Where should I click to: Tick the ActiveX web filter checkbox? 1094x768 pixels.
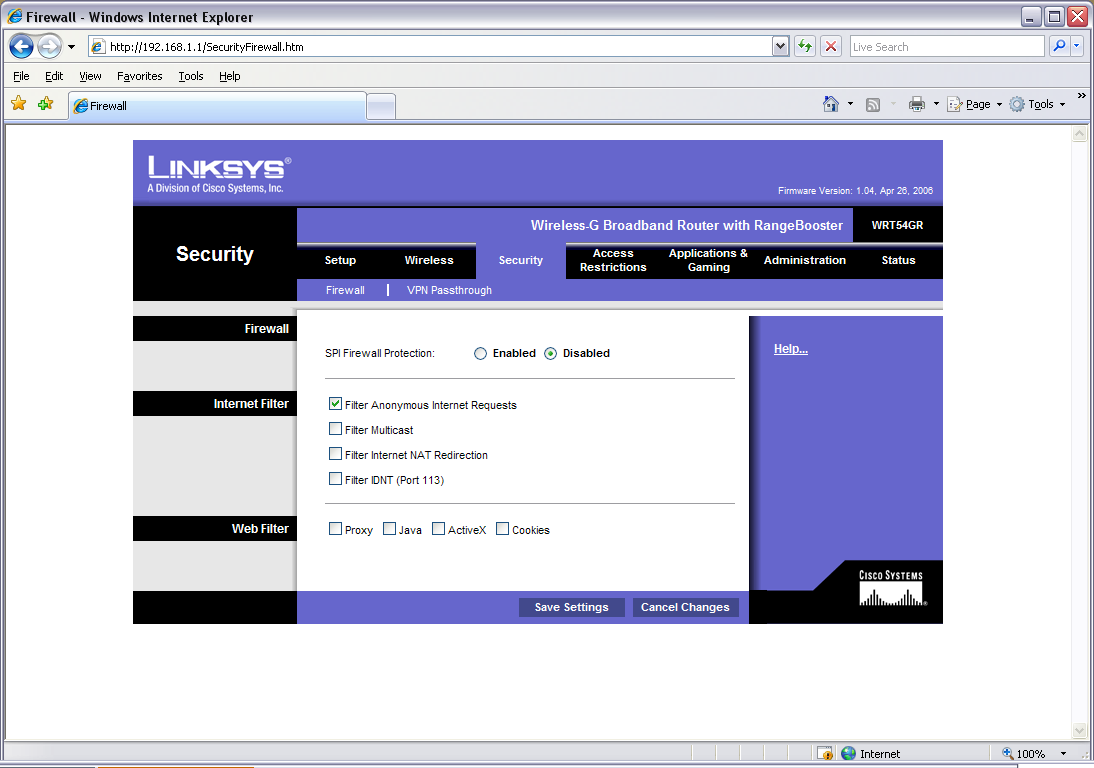438,529
